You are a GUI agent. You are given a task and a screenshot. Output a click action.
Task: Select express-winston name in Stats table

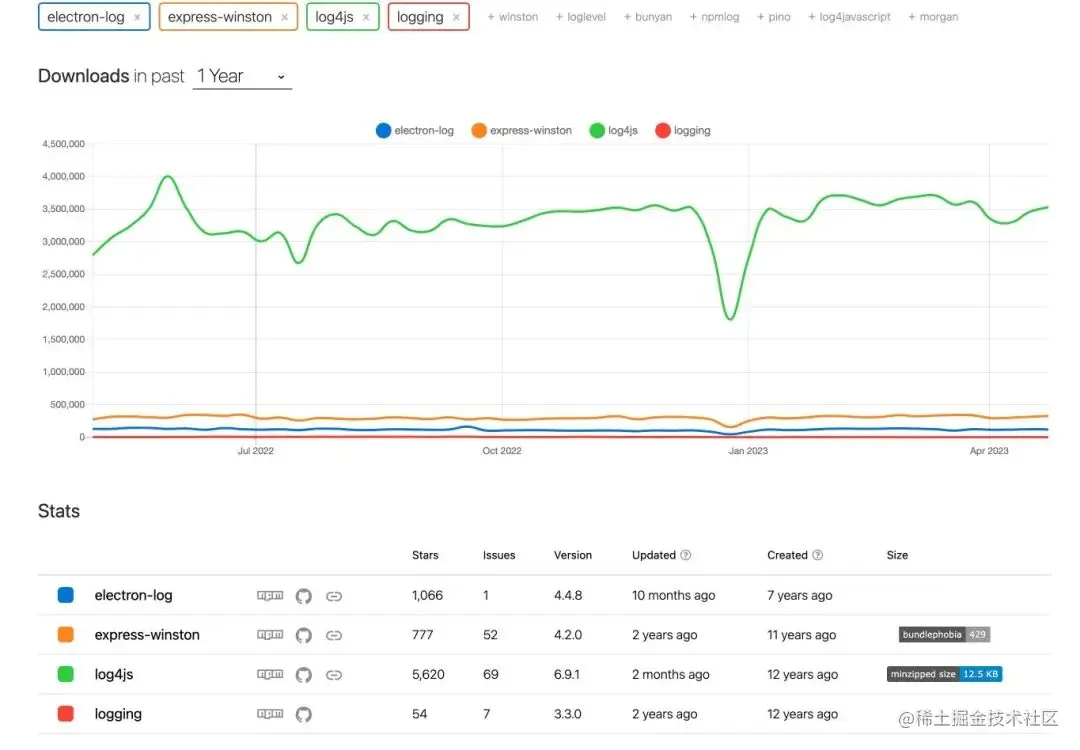click(x=147, y=634)
